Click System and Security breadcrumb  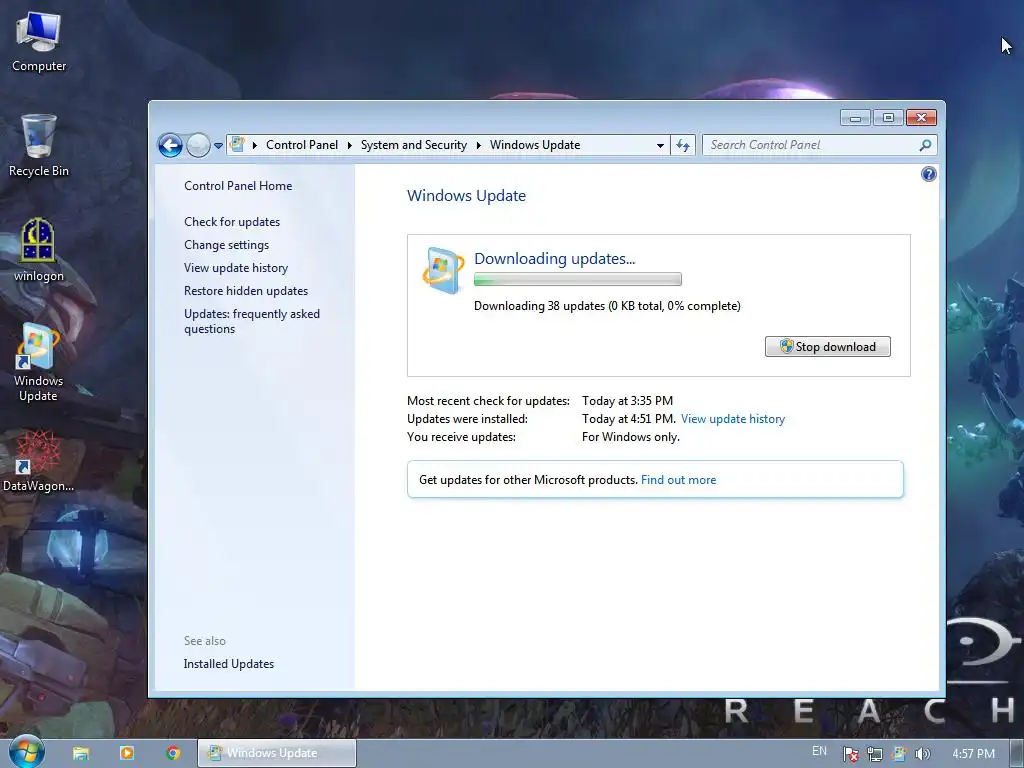click(413, 145)
